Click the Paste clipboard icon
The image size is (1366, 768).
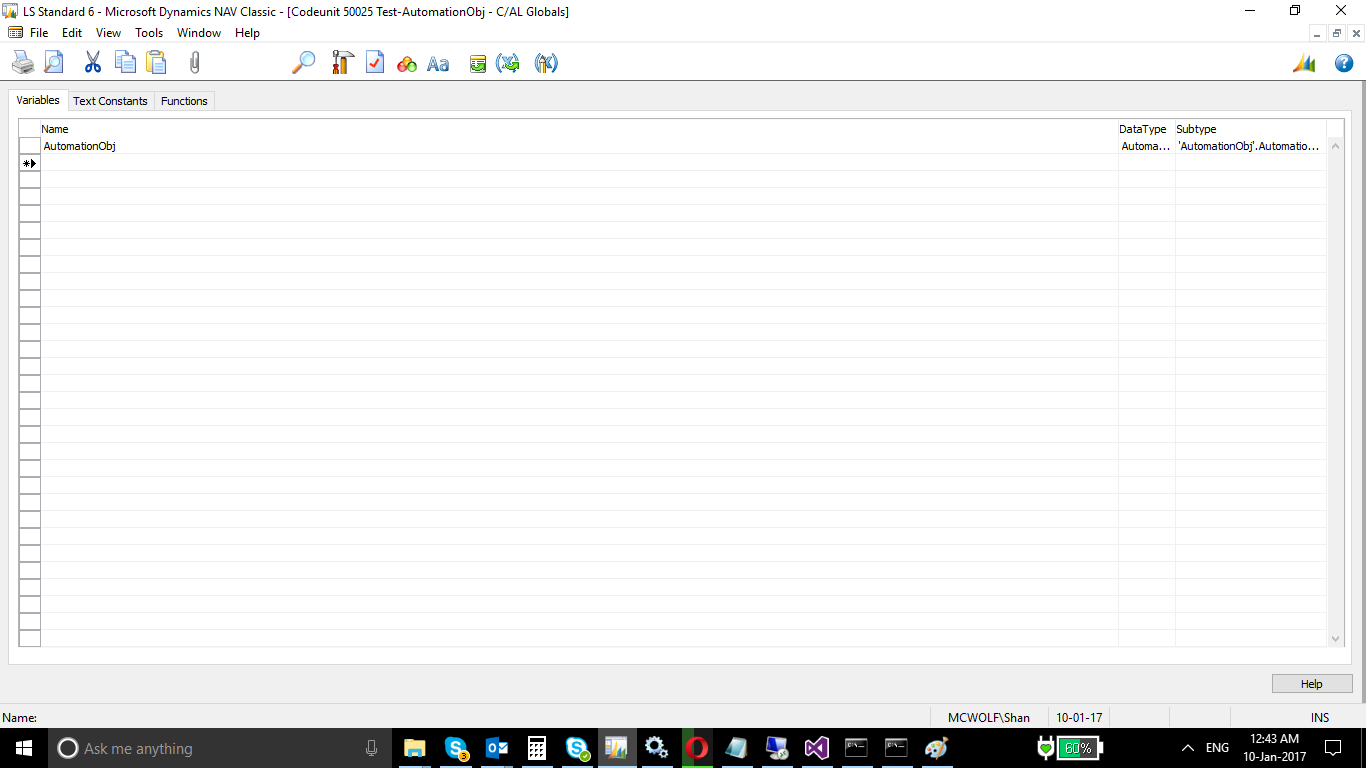[x=156, y=63]
